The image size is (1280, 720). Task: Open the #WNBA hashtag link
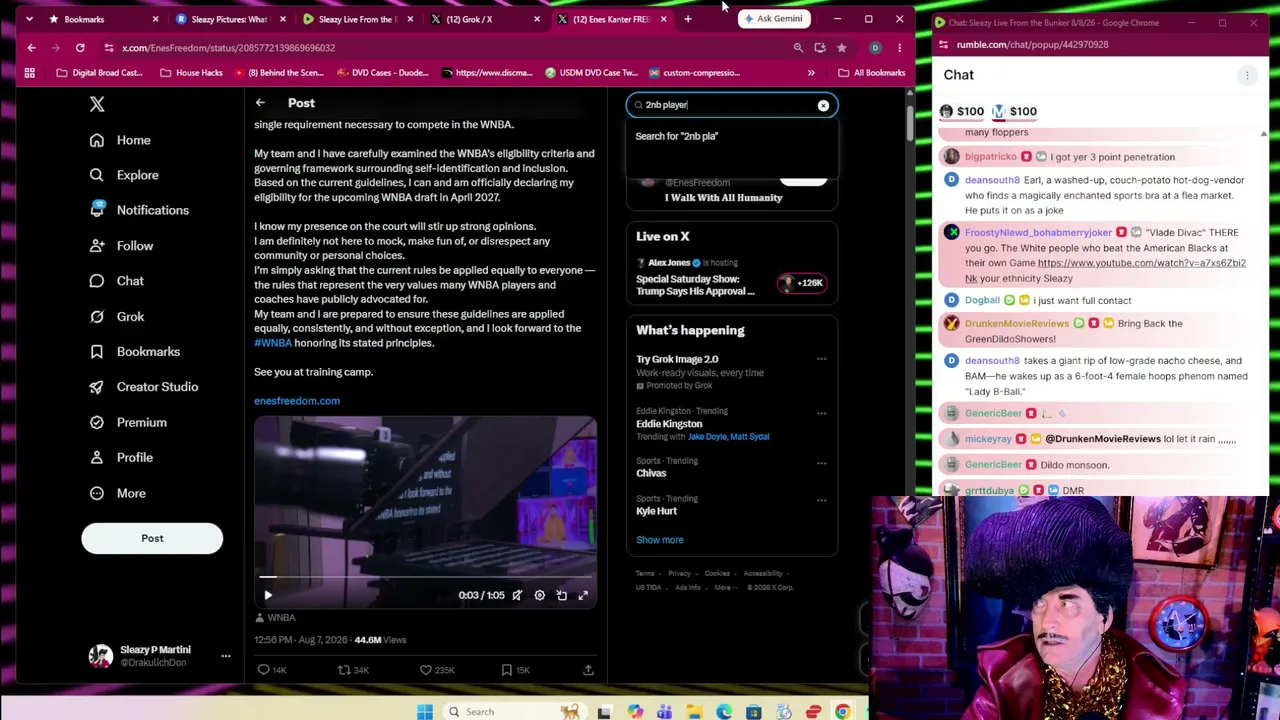point(273,343)
